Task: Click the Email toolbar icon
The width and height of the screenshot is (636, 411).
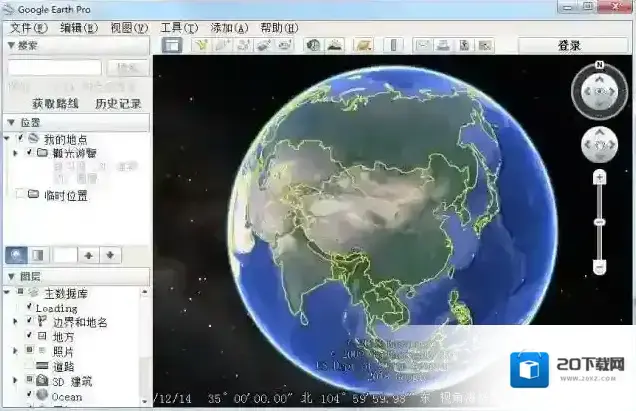Action: 423,45
